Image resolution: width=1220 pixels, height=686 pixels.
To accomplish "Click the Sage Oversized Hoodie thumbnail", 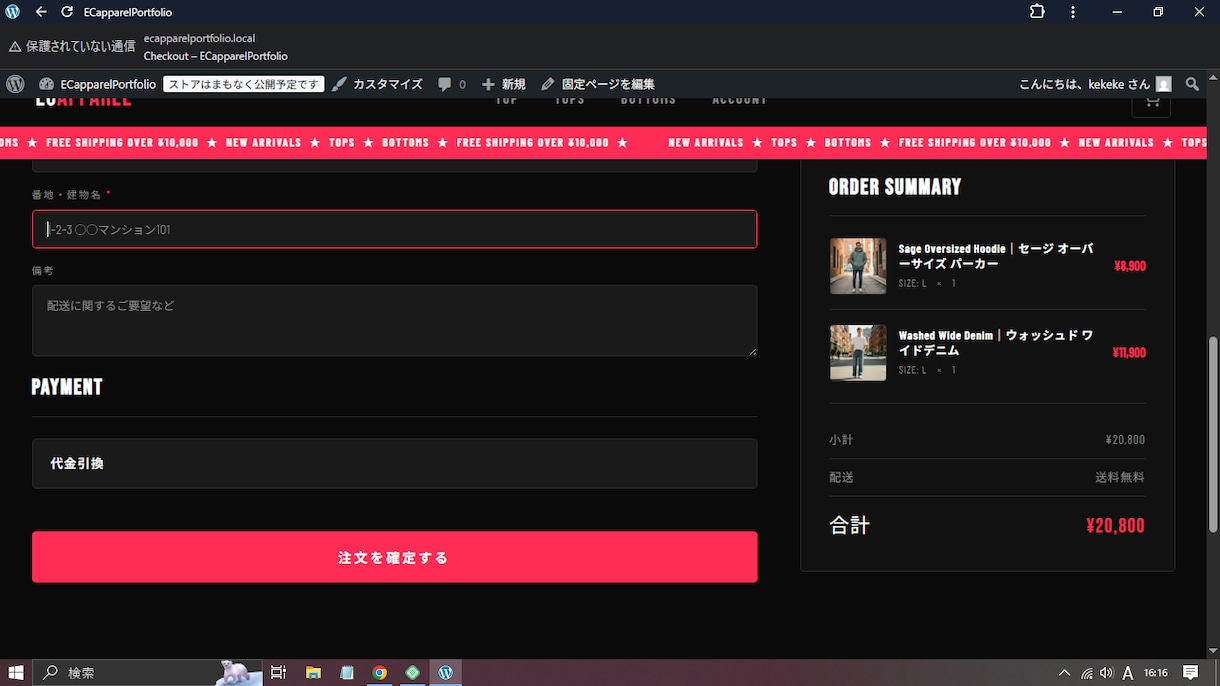I will 858,266.
